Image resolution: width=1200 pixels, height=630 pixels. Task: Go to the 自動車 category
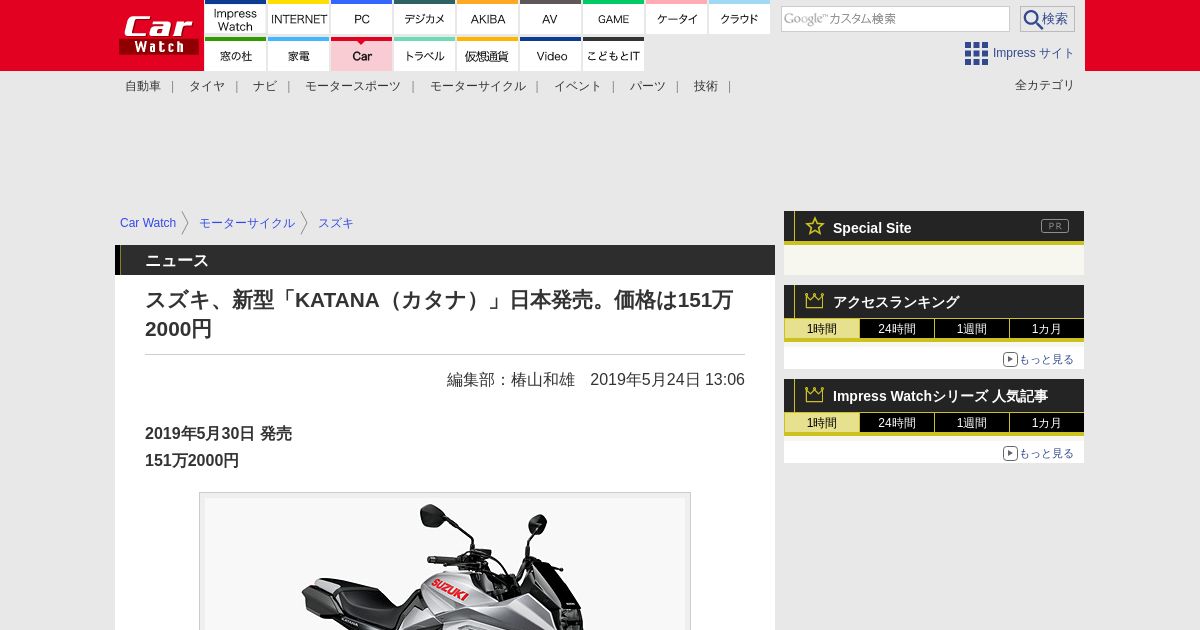[143, 86]
